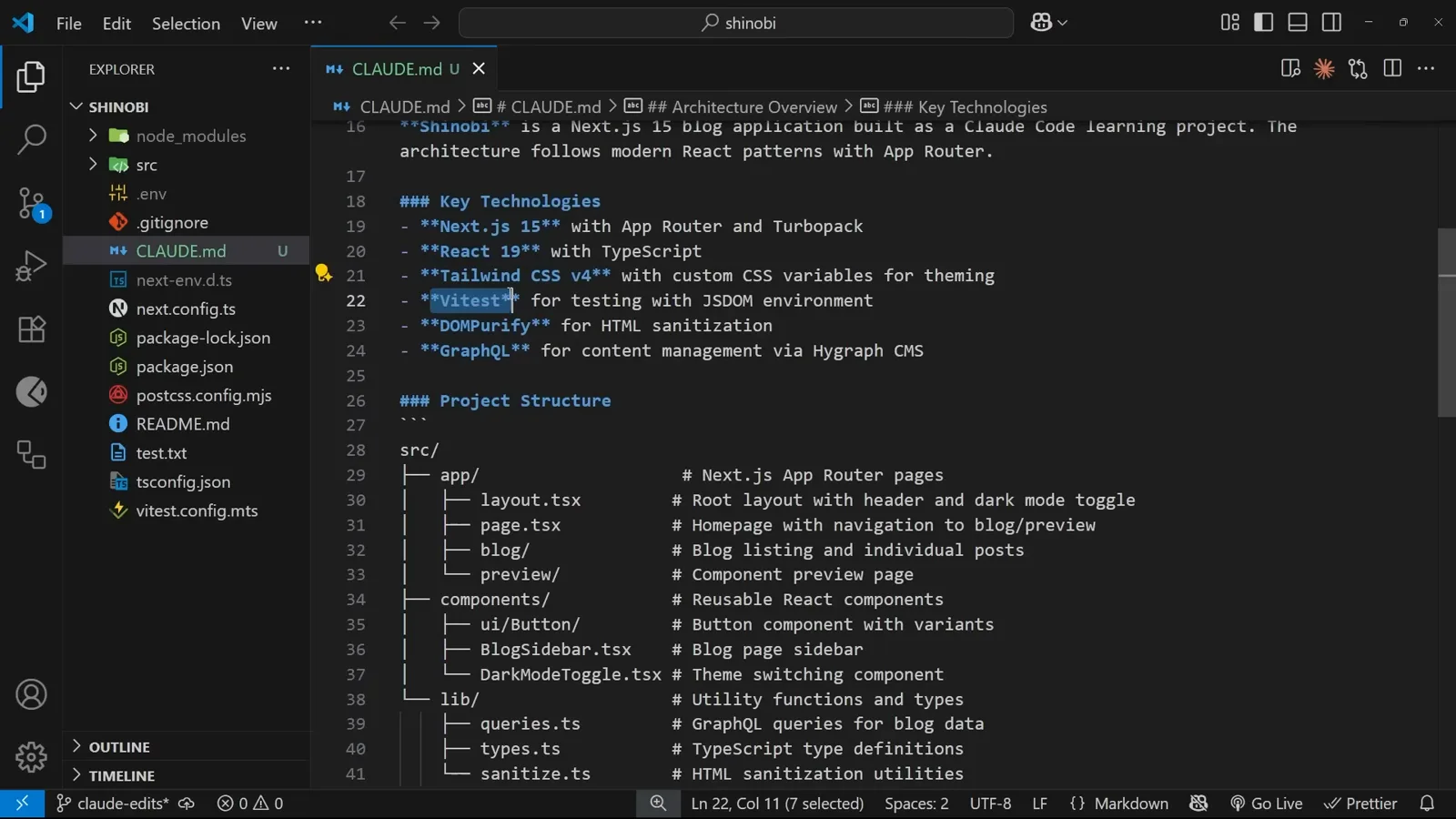This screenshot has width=1456, height=819.
Task: Toggle the Primary Side Bar
Action: (x=1263, y=23)
